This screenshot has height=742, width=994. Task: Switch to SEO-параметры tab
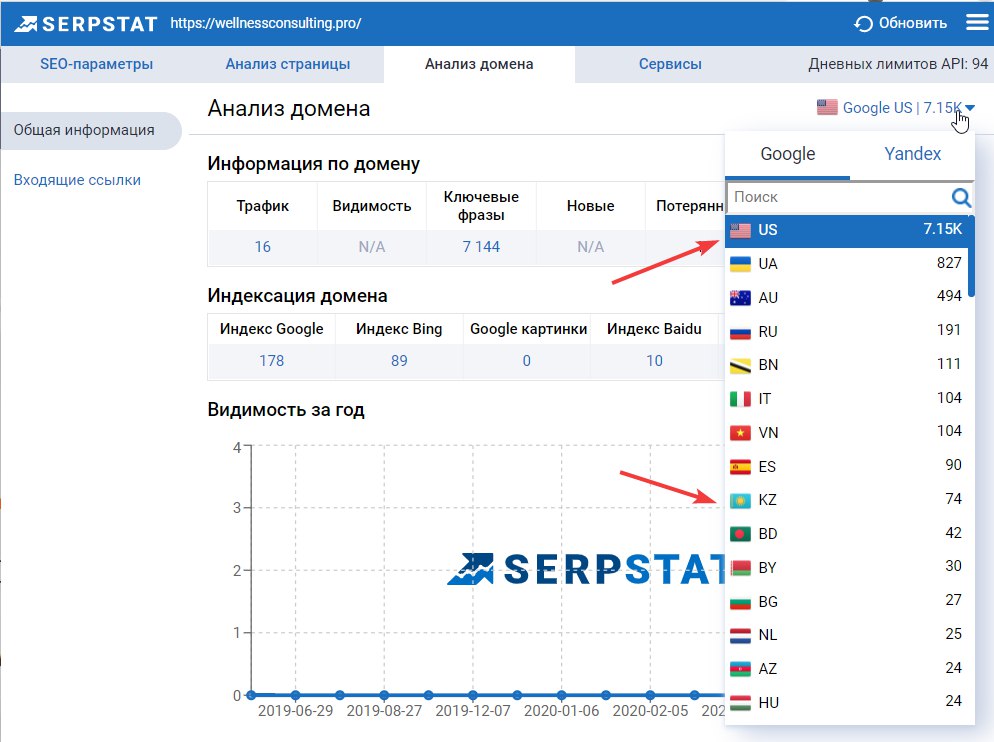96,64
